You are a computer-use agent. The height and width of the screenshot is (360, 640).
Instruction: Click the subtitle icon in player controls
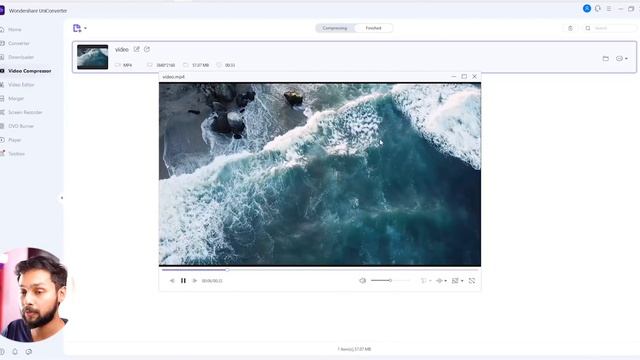pyautogui.click(x=424, y=281)
